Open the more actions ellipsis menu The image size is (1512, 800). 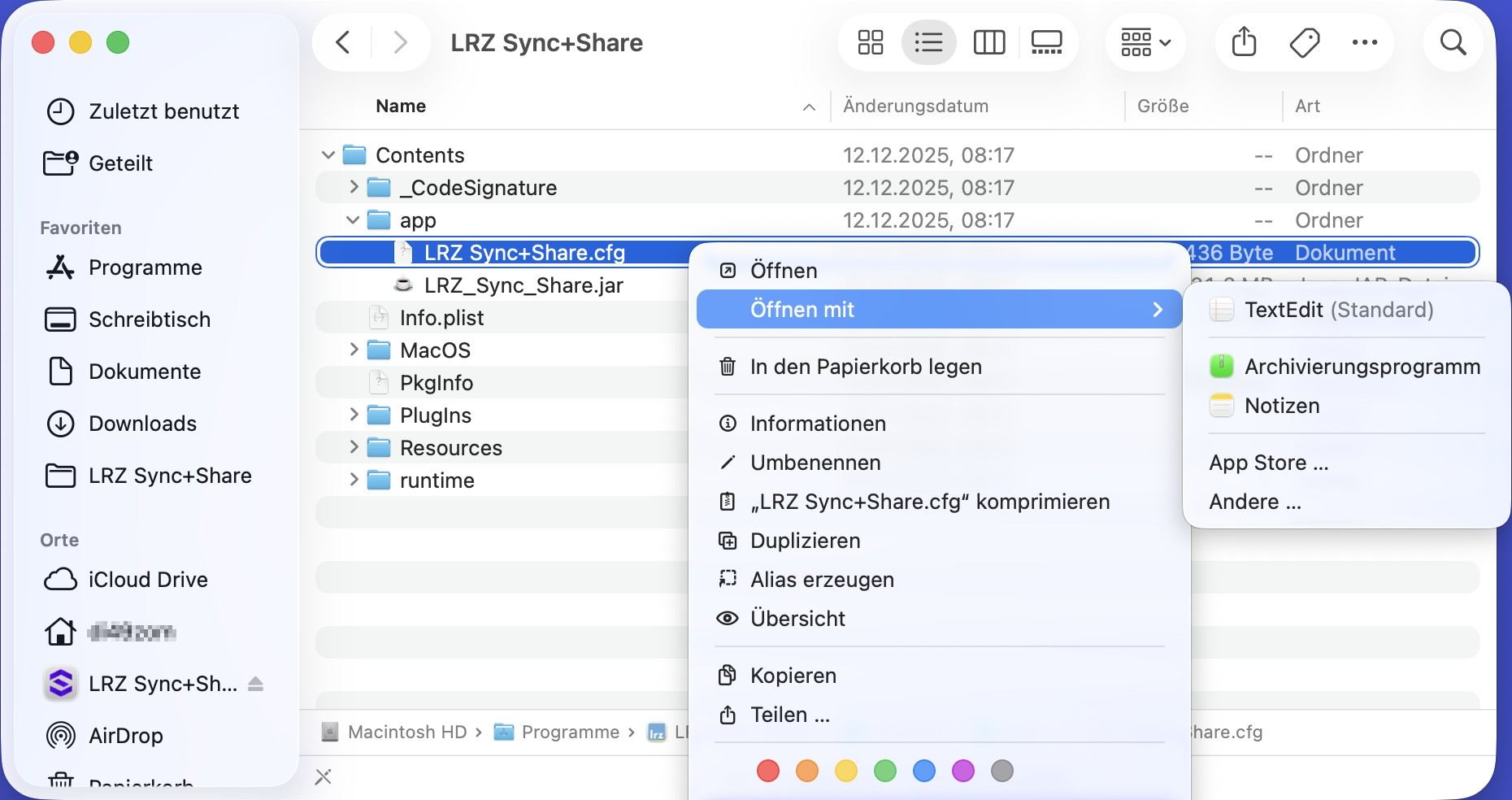tap(1364, 42)
